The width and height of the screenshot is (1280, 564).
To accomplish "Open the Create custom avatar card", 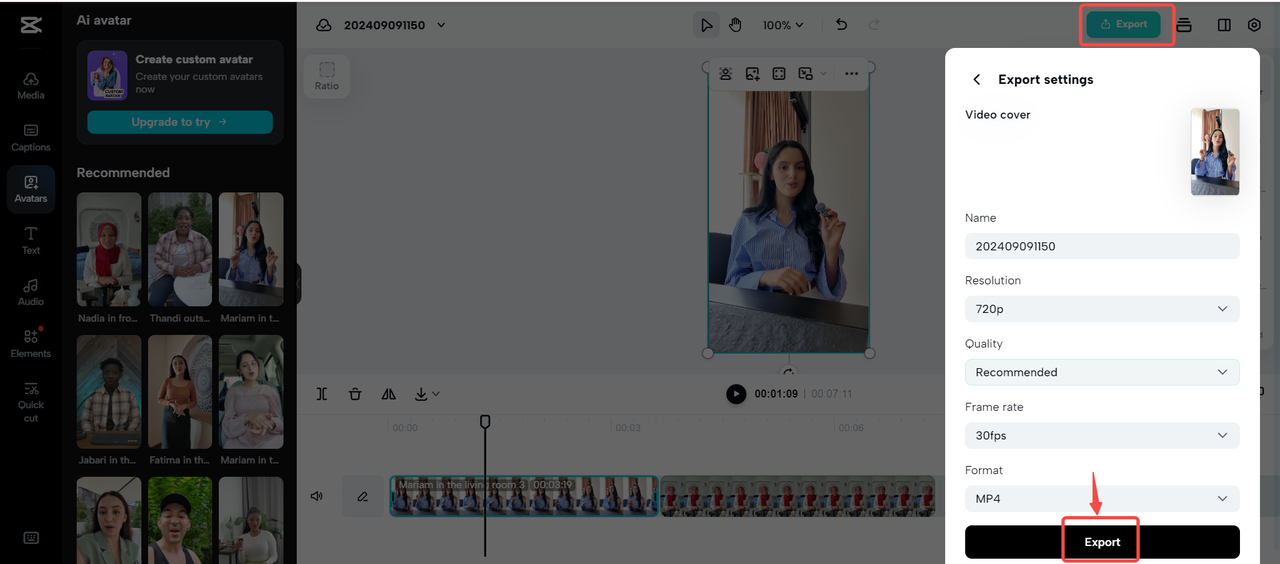I will [x=180, y=93].
